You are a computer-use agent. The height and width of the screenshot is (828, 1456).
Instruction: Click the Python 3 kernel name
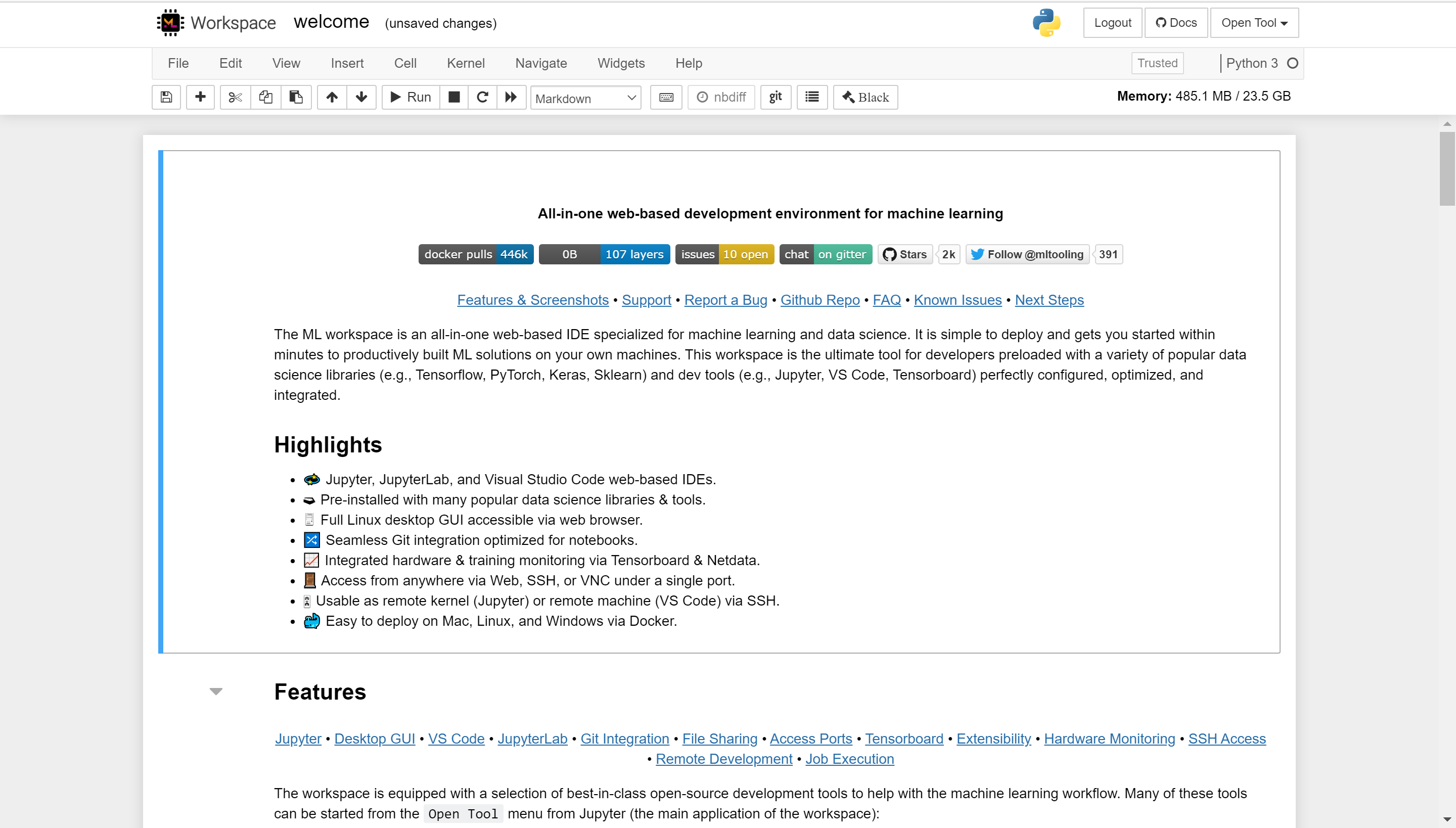[1252, 63]
